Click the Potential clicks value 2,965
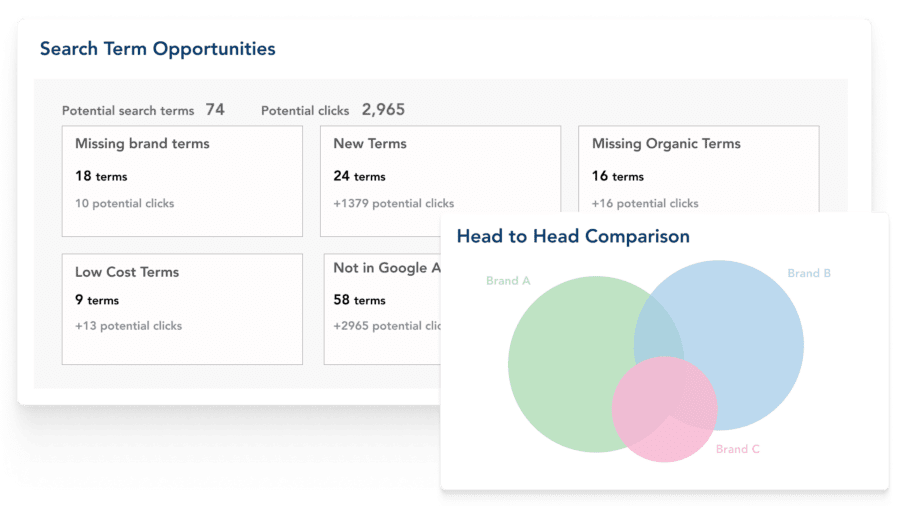 pyautogui.click(x=383, y=110)
